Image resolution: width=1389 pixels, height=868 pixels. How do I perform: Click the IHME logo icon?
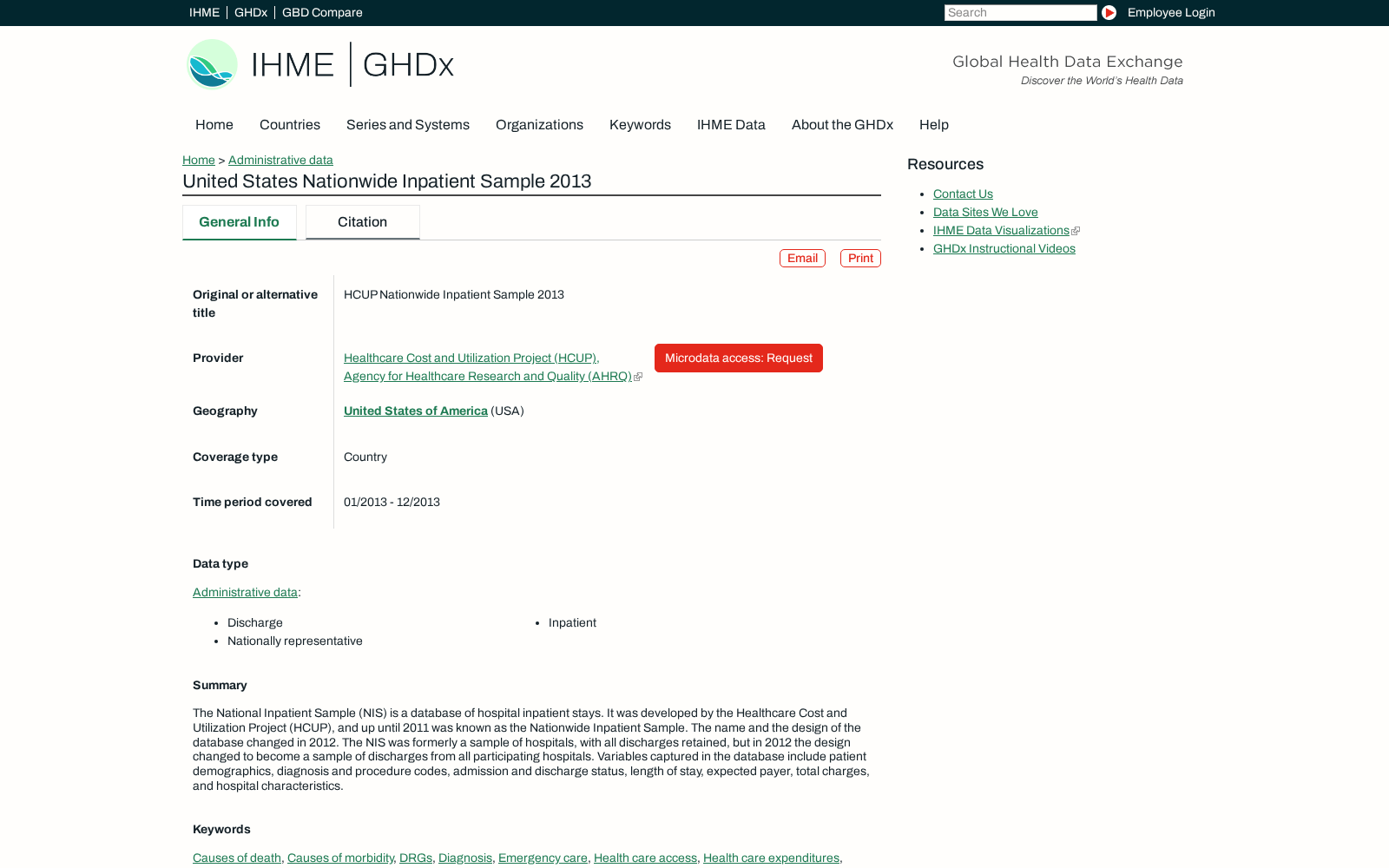click(x=212, y=63)
